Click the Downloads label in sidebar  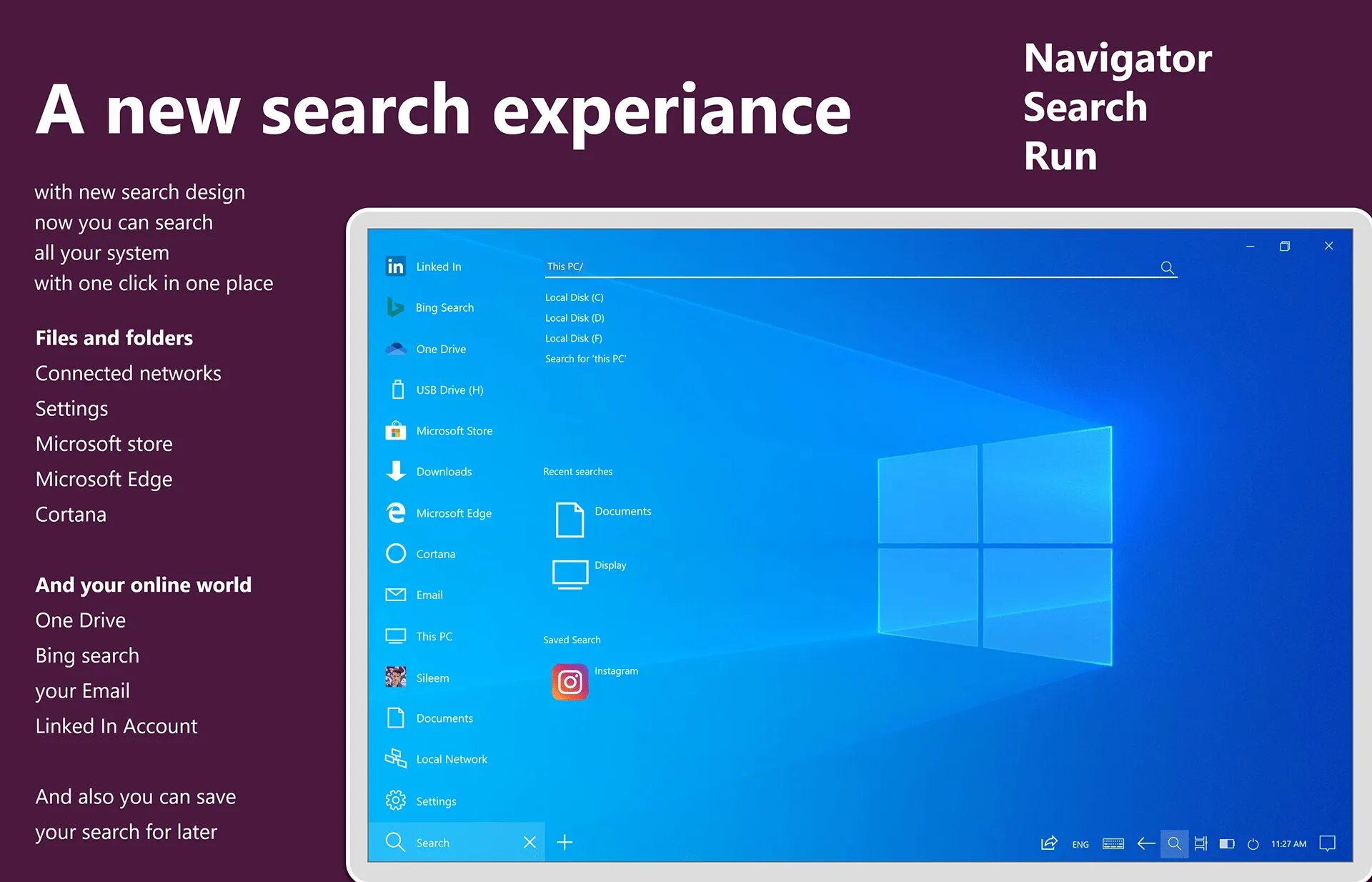point(444,472)
